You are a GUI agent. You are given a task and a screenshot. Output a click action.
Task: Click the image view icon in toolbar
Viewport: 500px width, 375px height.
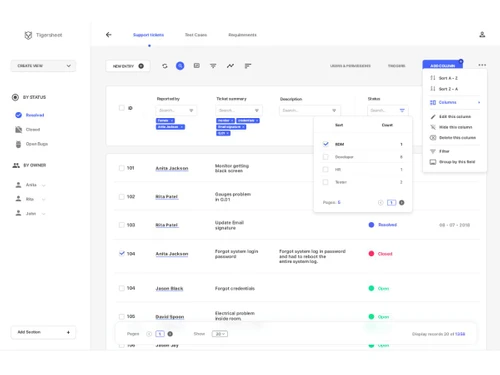click(x=197, y=66)
